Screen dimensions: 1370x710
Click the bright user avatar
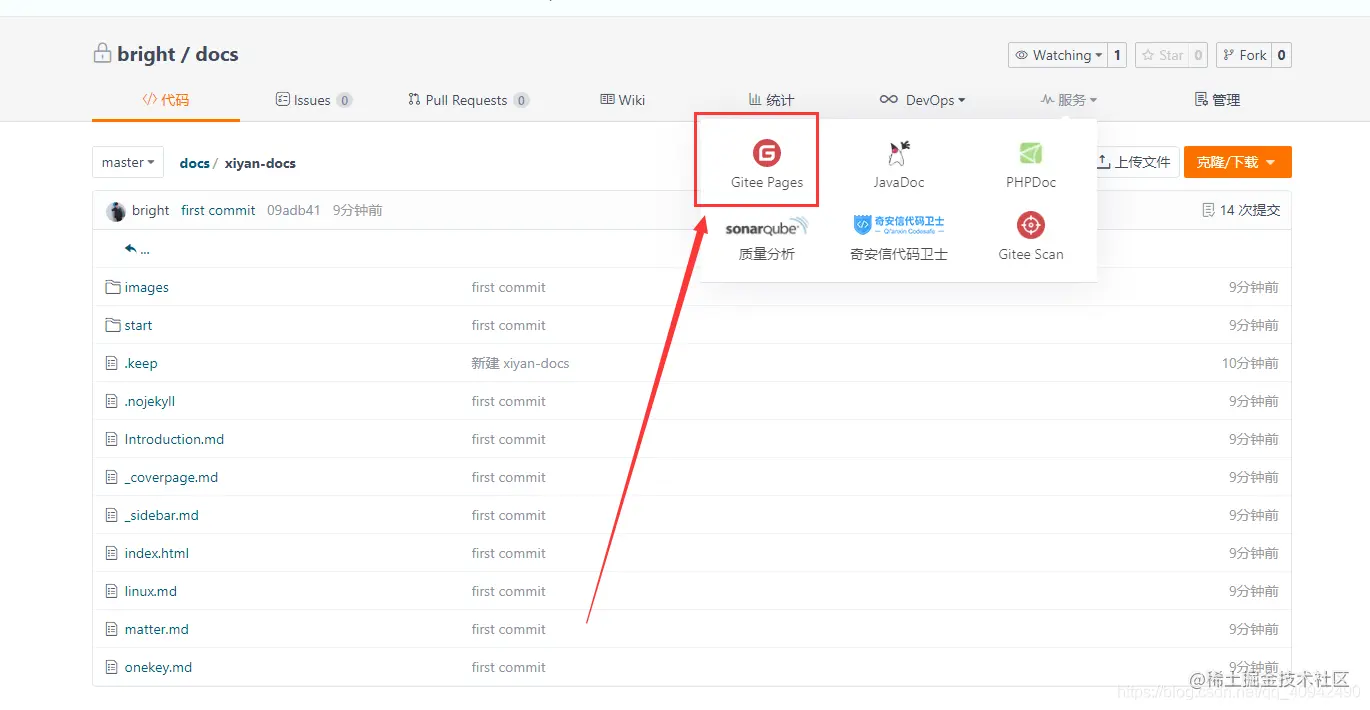[x=116, y=211]
